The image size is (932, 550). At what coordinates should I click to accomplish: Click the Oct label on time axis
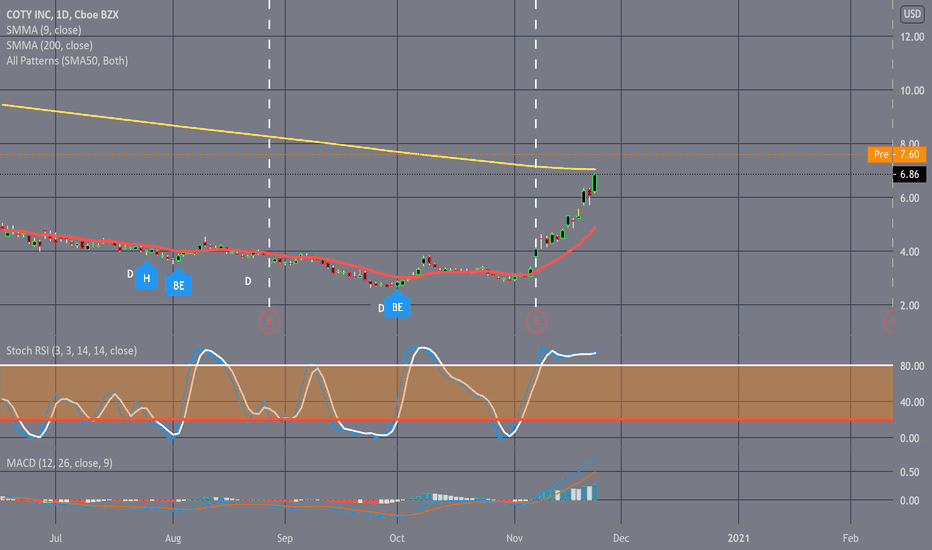[x=396, y=538]
